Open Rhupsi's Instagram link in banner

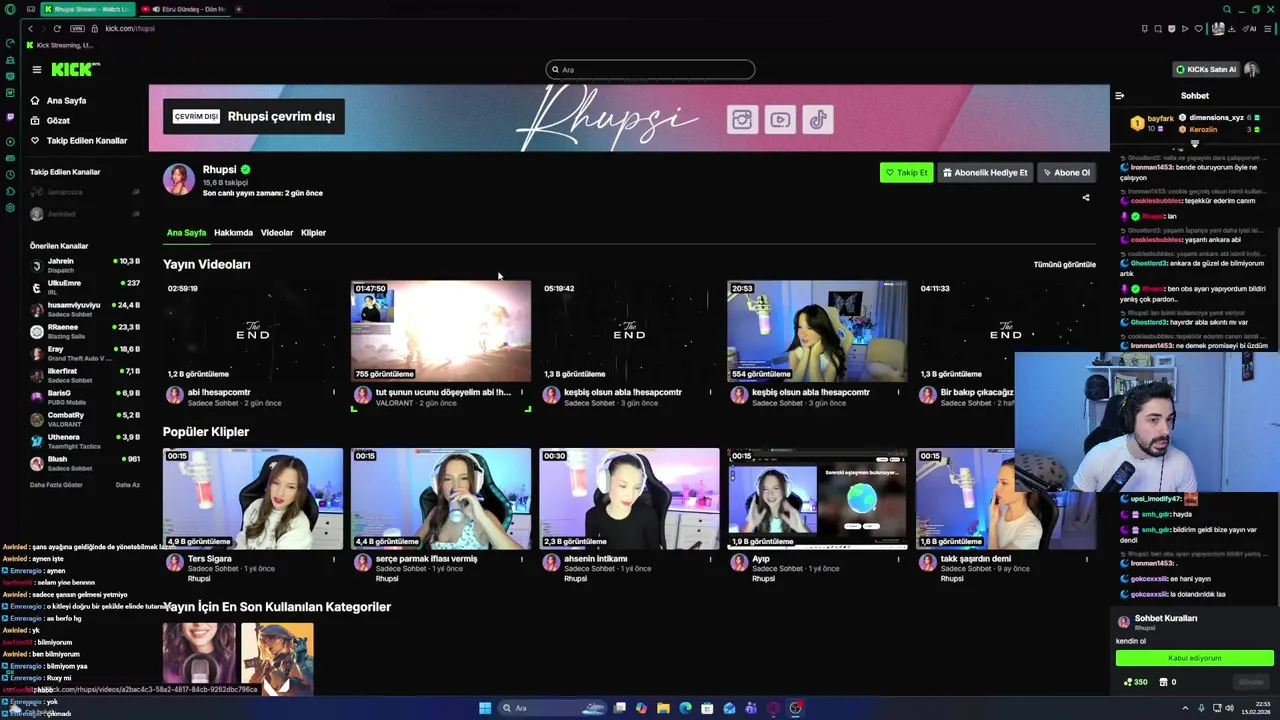point(741,120)
